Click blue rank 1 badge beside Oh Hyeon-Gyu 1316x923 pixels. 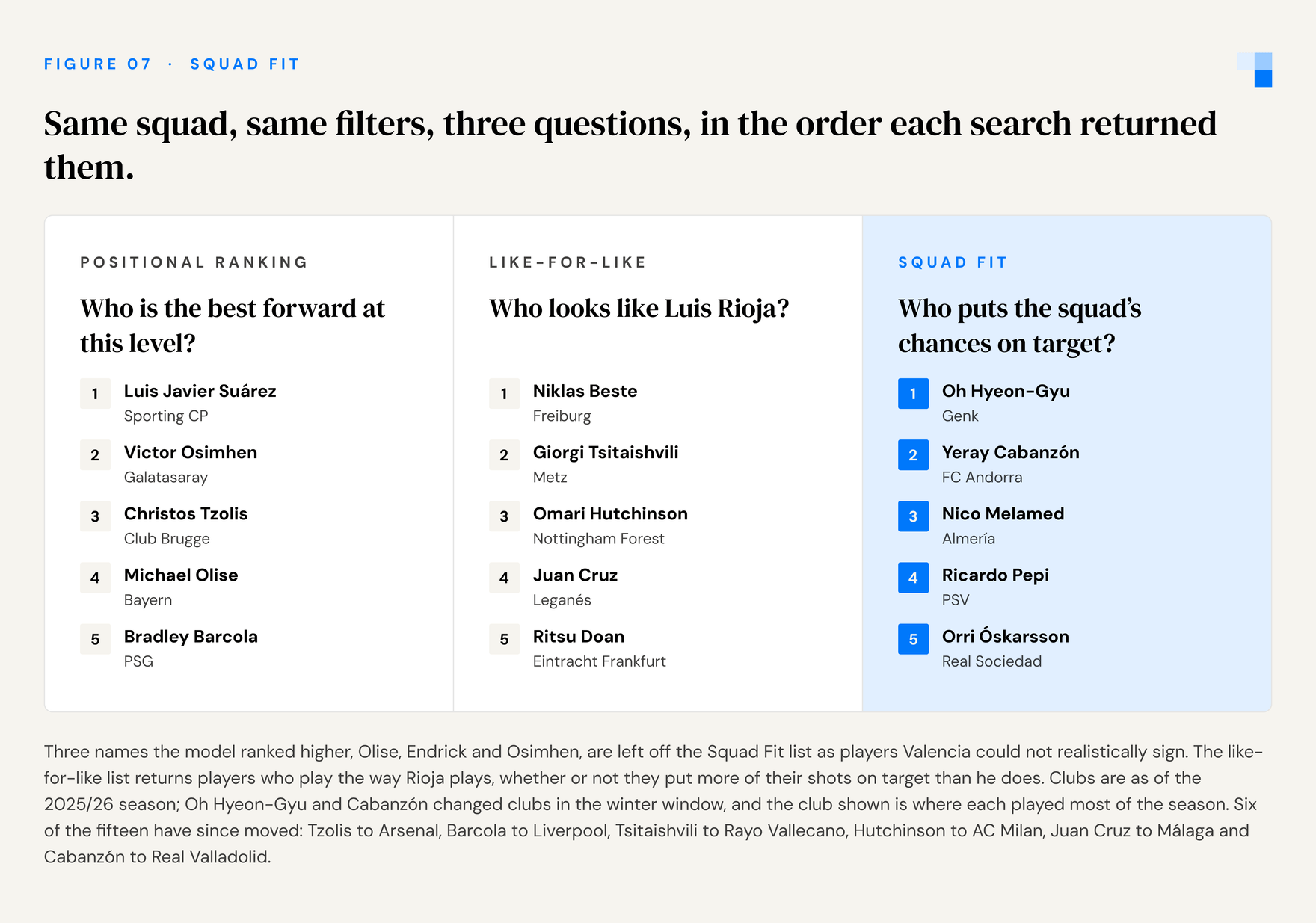(x=913, y=394)
